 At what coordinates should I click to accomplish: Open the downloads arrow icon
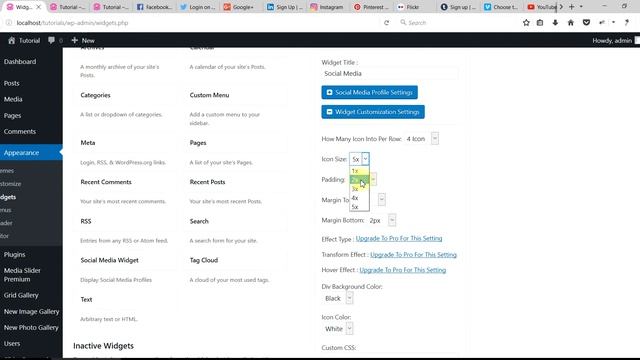(x=555, y=23)
